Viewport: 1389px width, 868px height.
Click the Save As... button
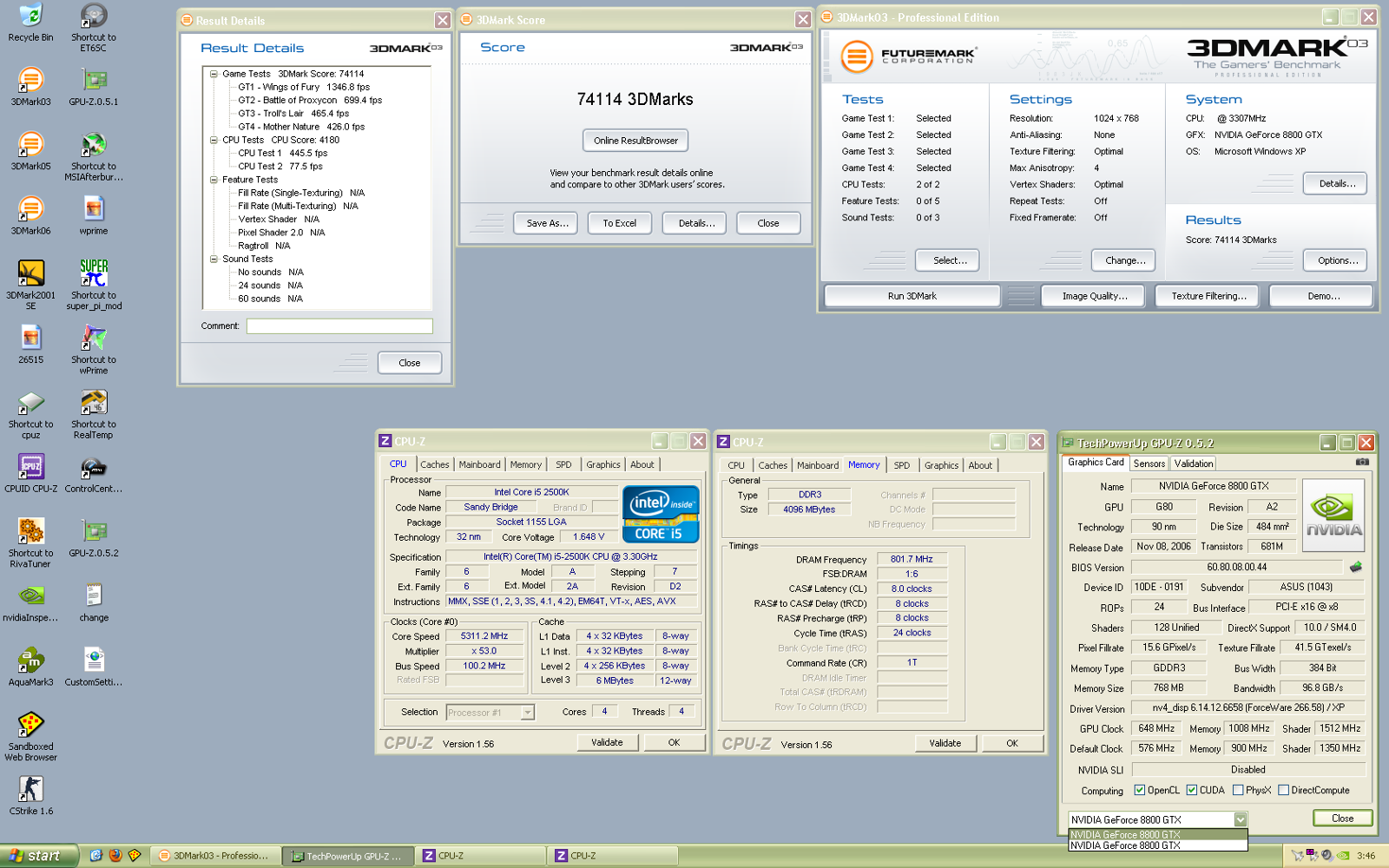[547, 223]
